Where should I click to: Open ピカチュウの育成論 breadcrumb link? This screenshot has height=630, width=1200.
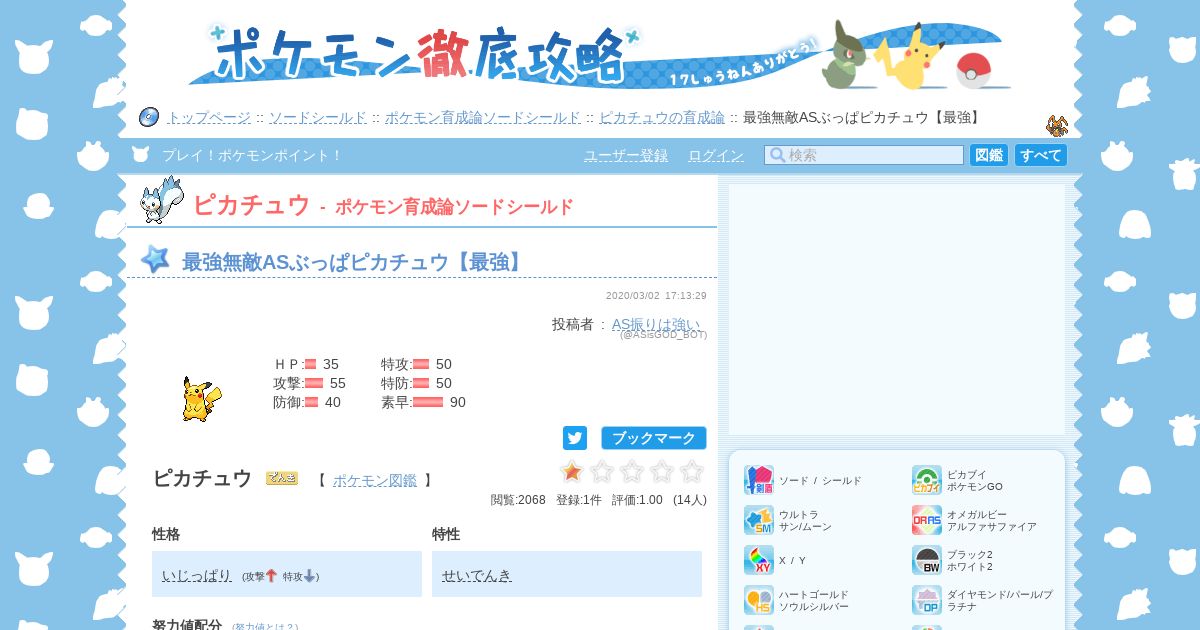662,117
